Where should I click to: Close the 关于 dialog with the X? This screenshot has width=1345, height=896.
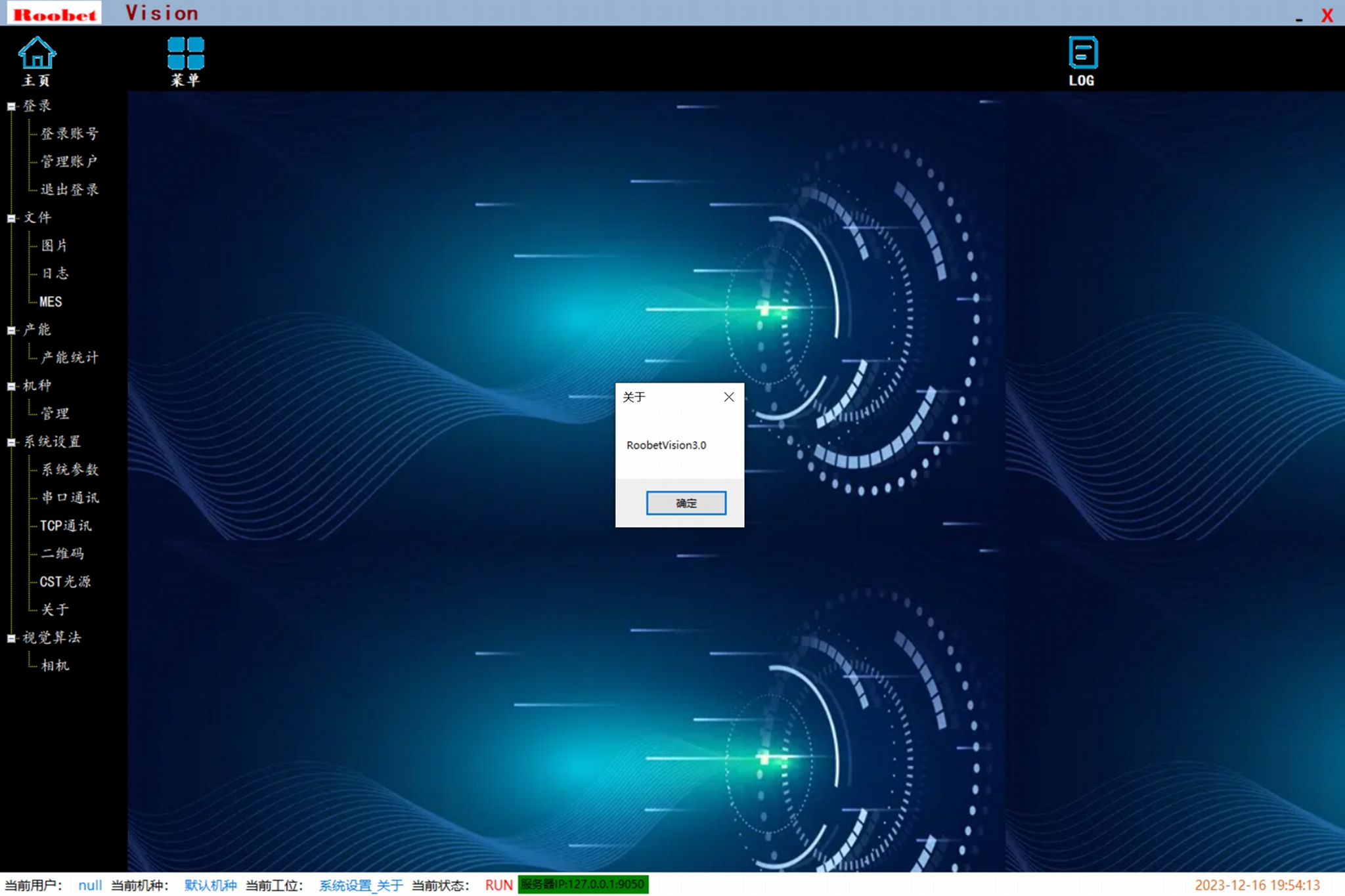click(x=729, y=397)
